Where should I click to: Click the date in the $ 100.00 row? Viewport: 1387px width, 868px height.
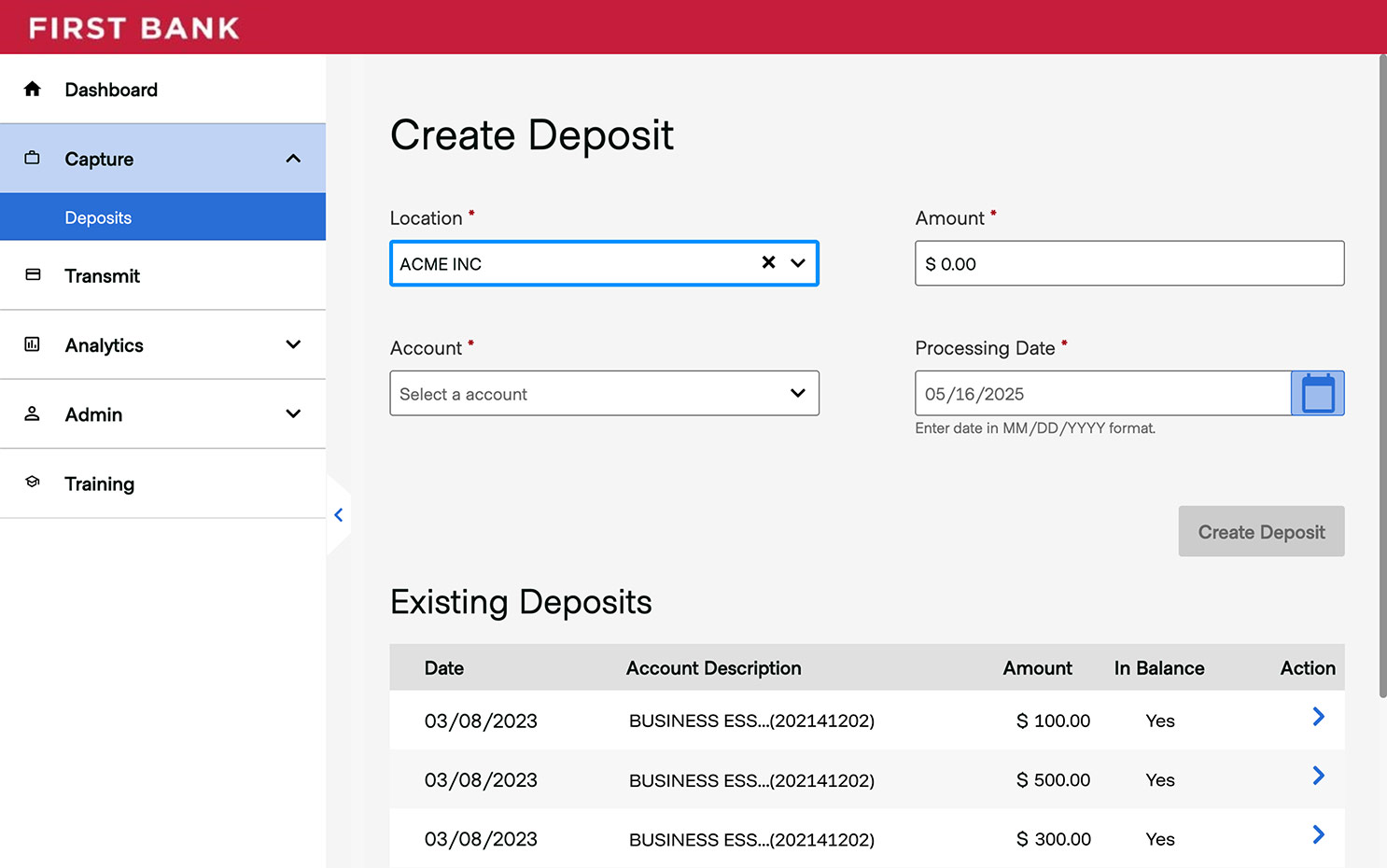click(x=481, y=721)
